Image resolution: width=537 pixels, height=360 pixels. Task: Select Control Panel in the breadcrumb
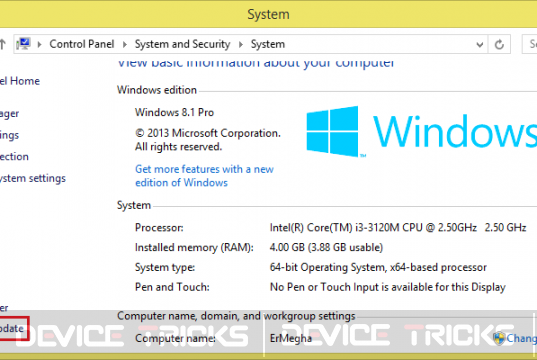click(82, 44)
